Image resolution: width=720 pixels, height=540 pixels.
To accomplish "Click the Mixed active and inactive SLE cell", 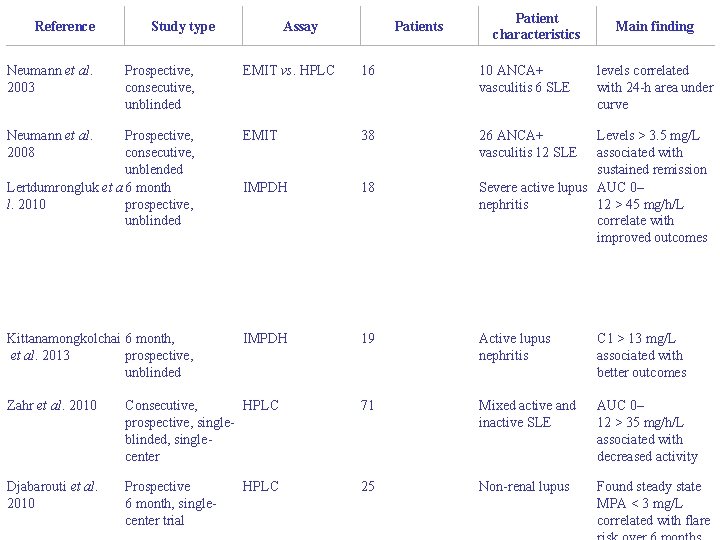I will pyautogui.click(x=527, y=414).
